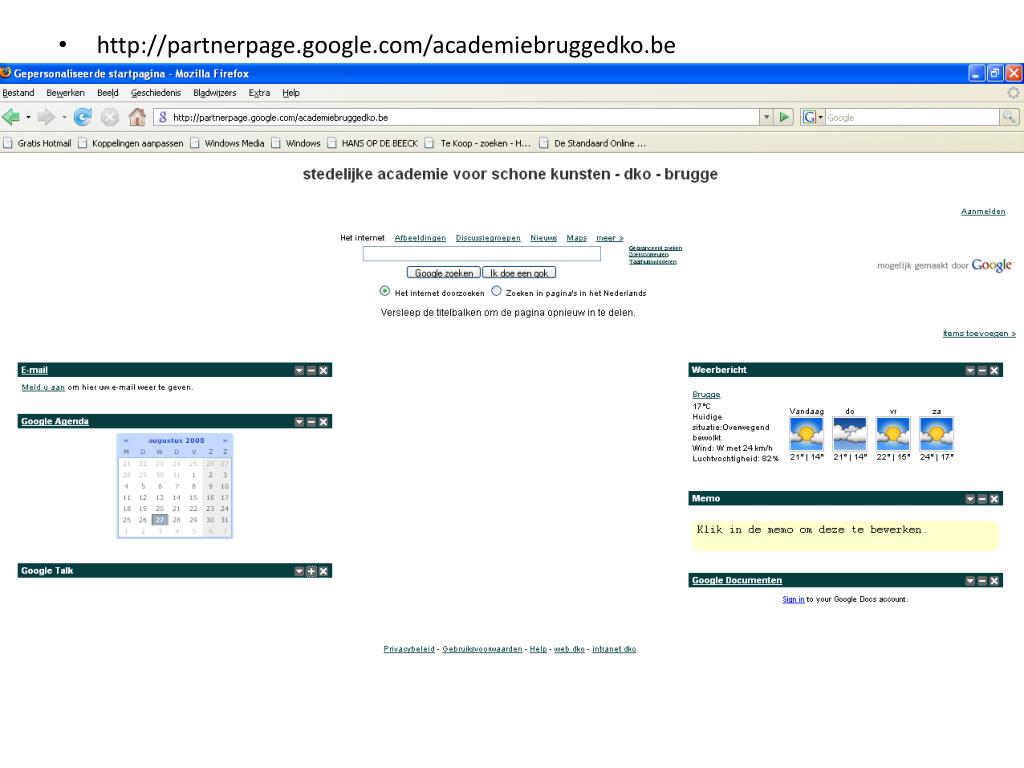Minimize the E-mail gadget
The height and width of the screenshot is (768, 1024).
[312, 370]
